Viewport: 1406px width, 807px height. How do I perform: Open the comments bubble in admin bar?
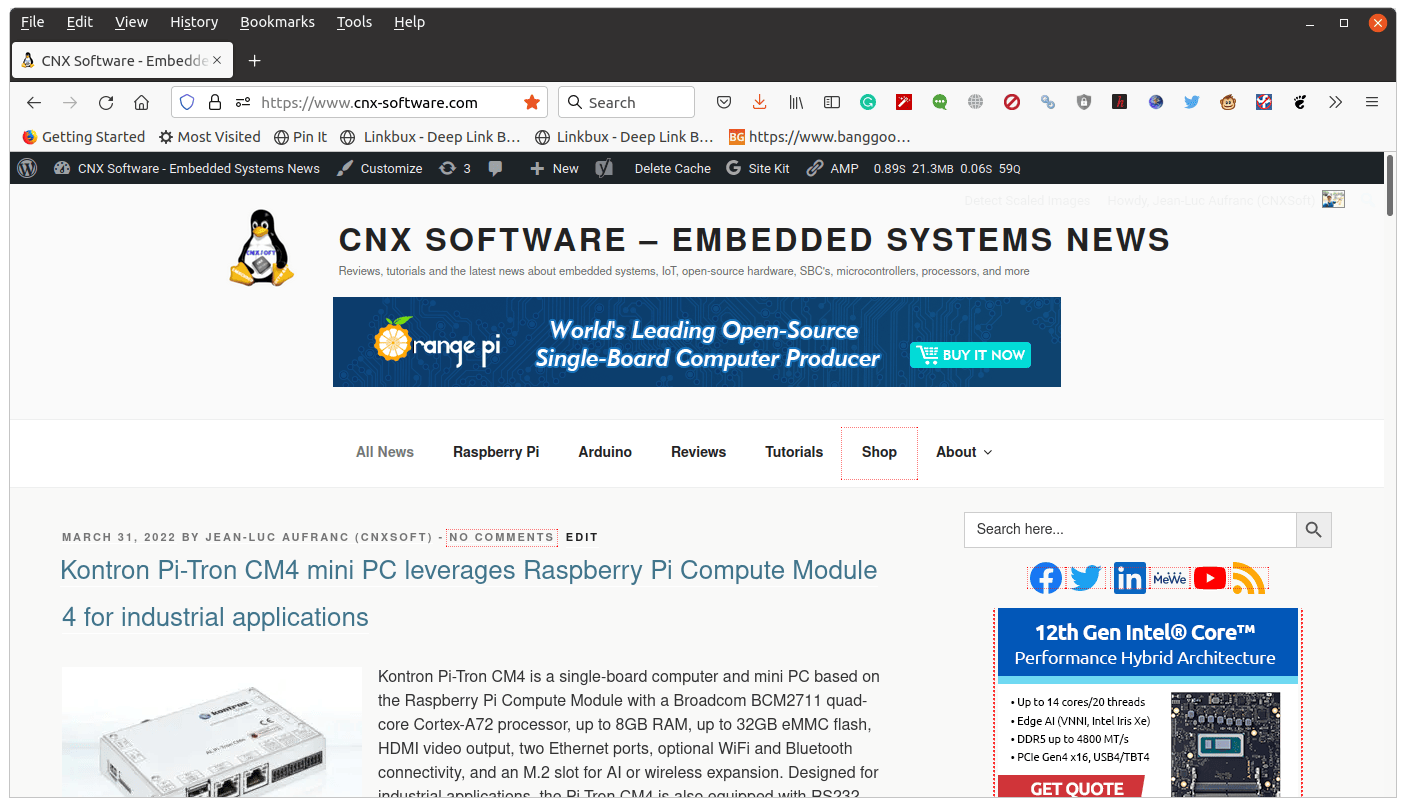point(495,168)
